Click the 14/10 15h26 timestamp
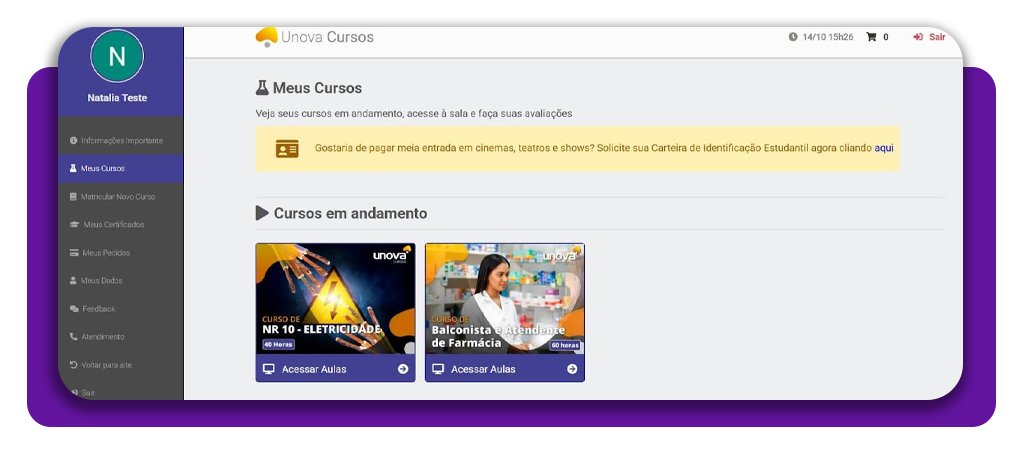The height and width of the screenshot is (467, 1024). pos(827,37)
